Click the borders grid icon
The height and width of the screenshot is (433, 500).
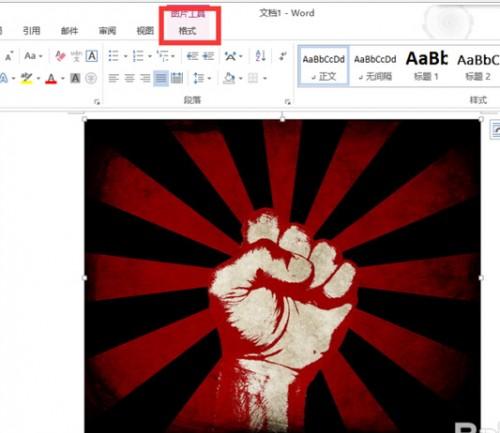click(x=253, y=78)
